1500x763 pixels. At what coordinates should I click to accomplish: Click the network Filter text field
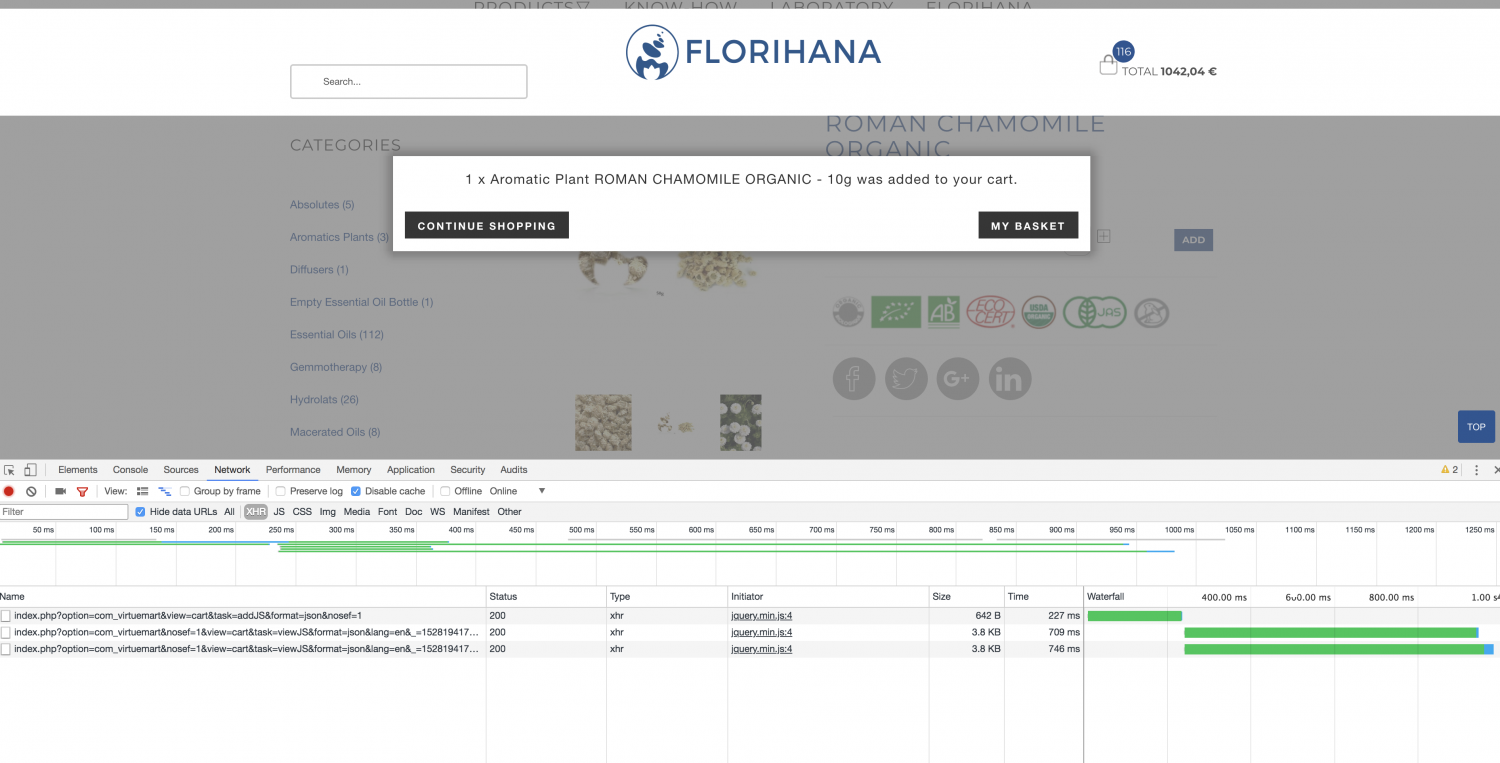64,512
